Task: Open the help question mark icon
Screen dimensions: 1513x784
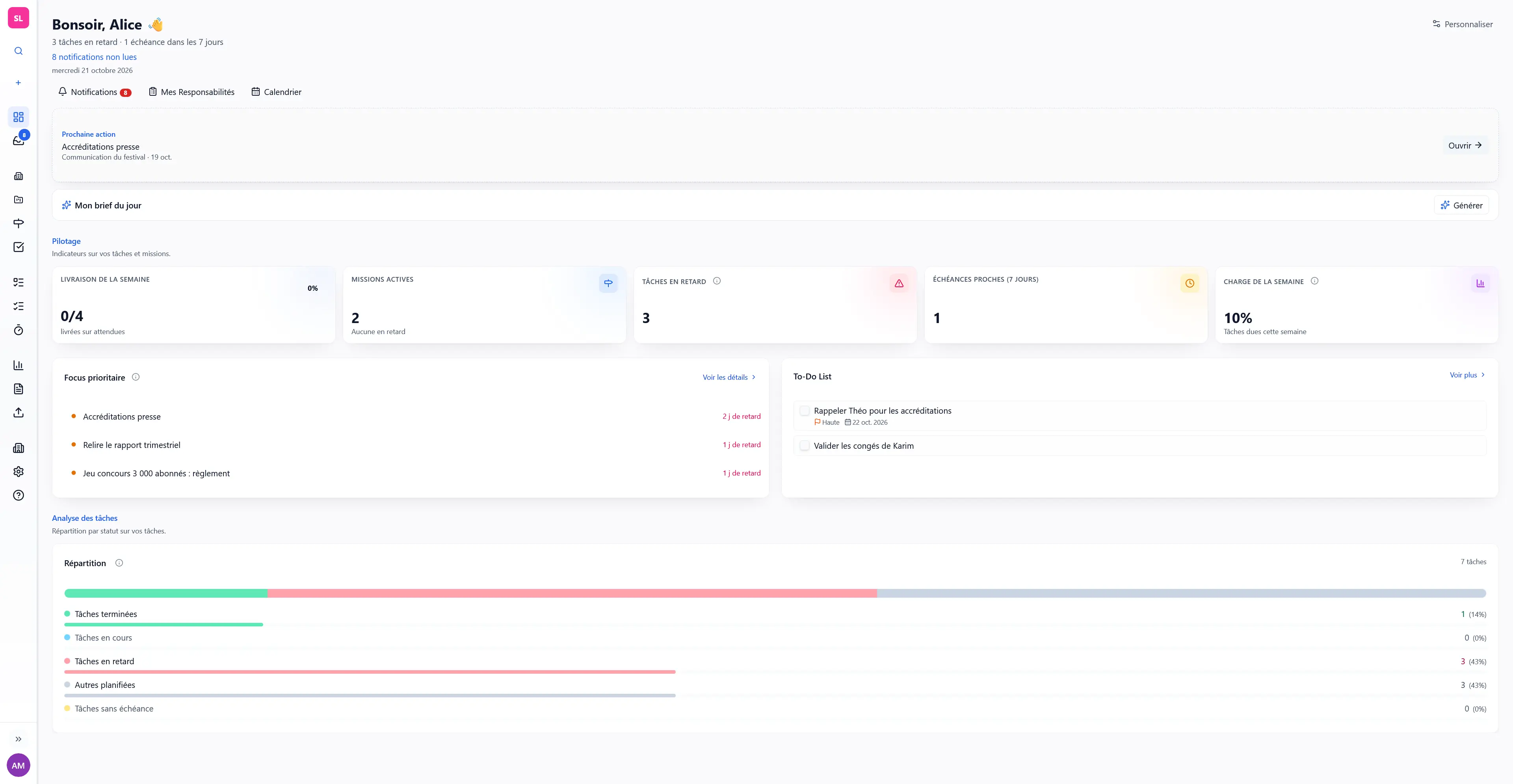Action: (18, 495)
